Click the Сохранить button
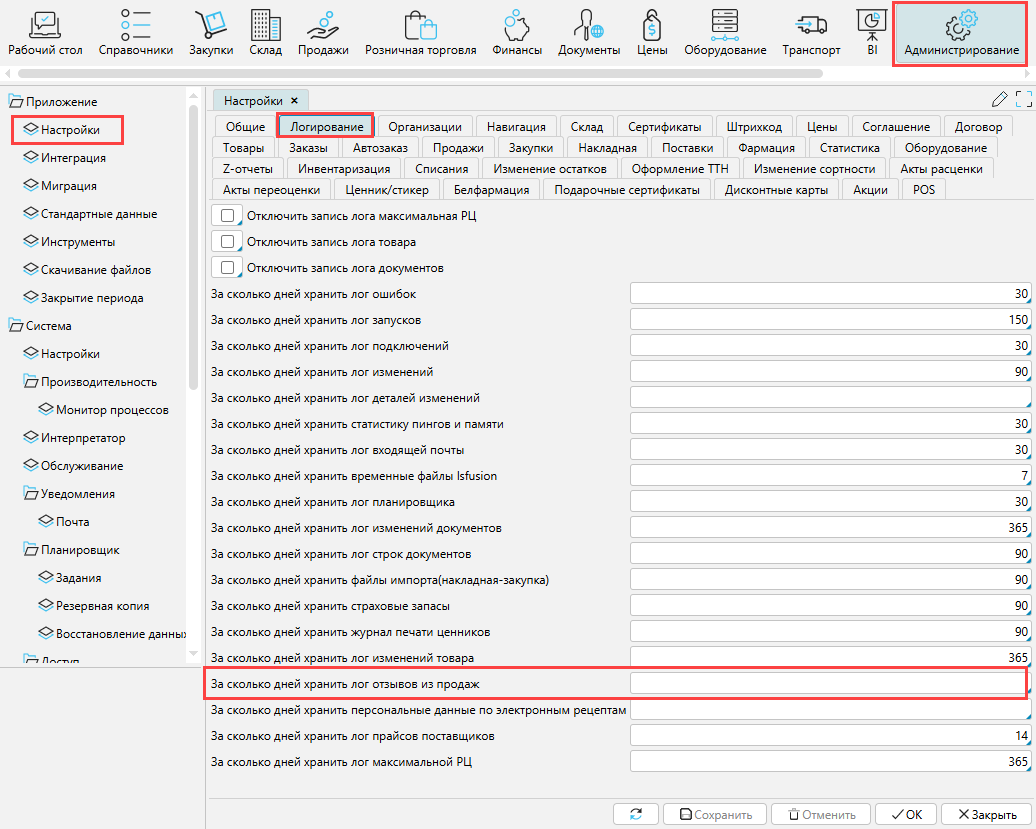 click(714, 815)
